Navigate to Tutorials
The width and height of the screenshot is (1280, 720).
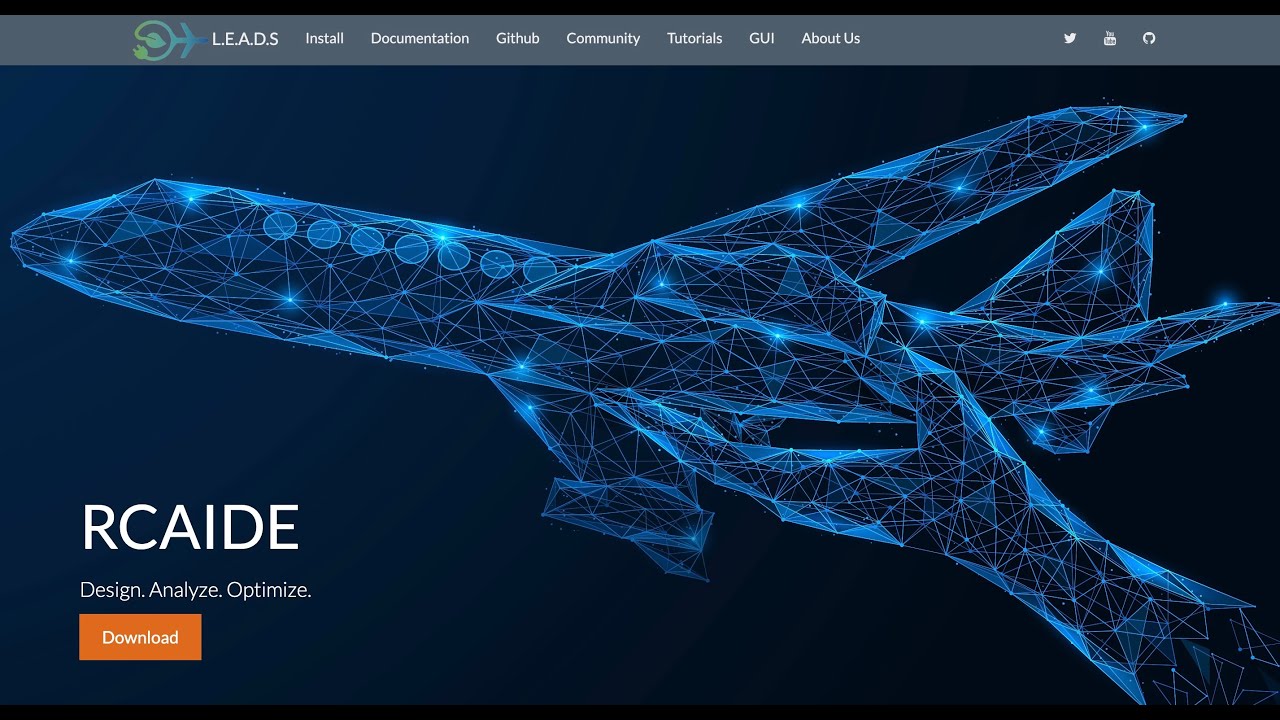point(695,38)
